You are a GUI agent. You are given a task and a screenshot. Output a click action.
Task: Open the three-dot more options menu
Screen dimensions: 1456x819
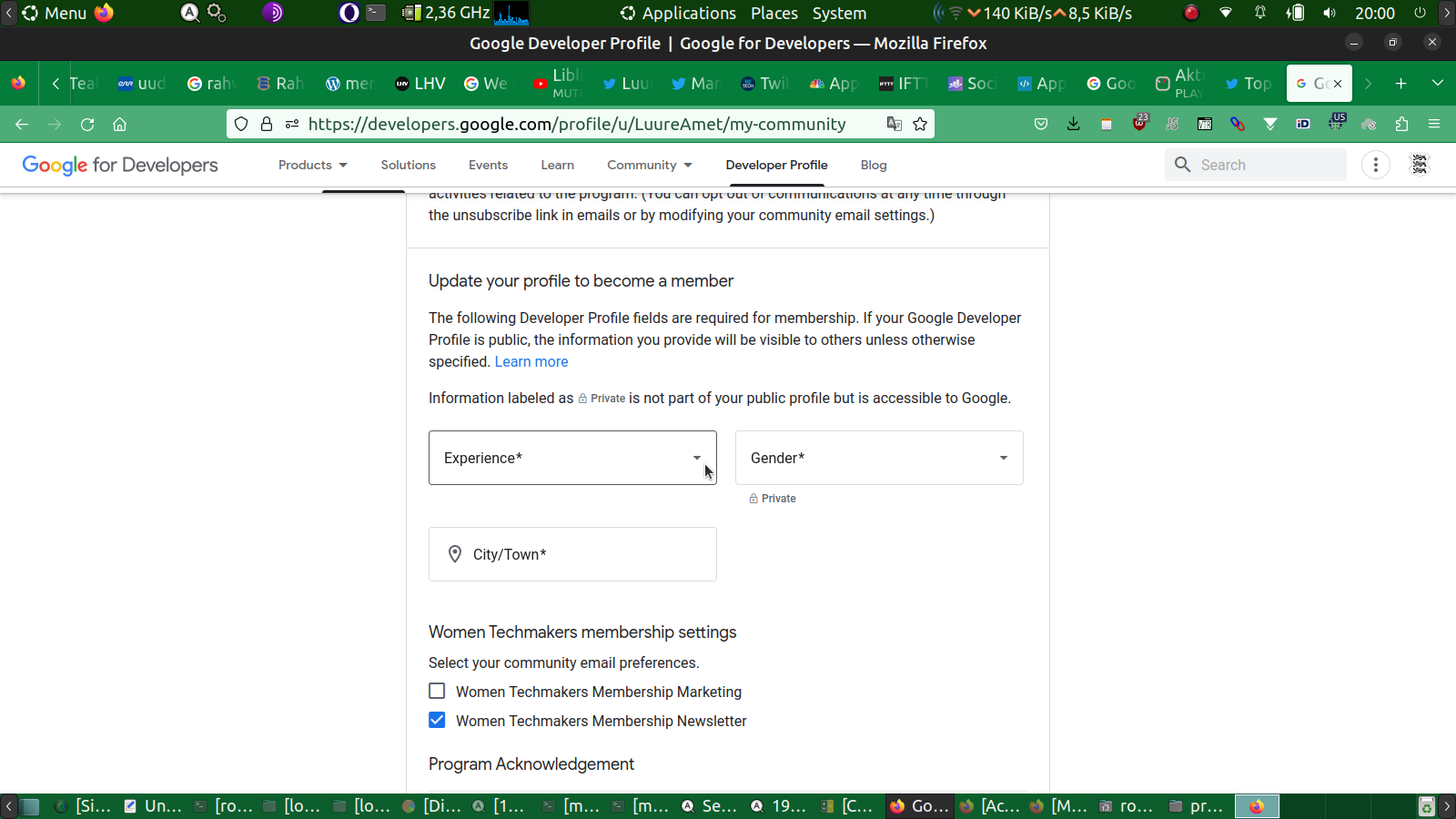(1376, 165)
